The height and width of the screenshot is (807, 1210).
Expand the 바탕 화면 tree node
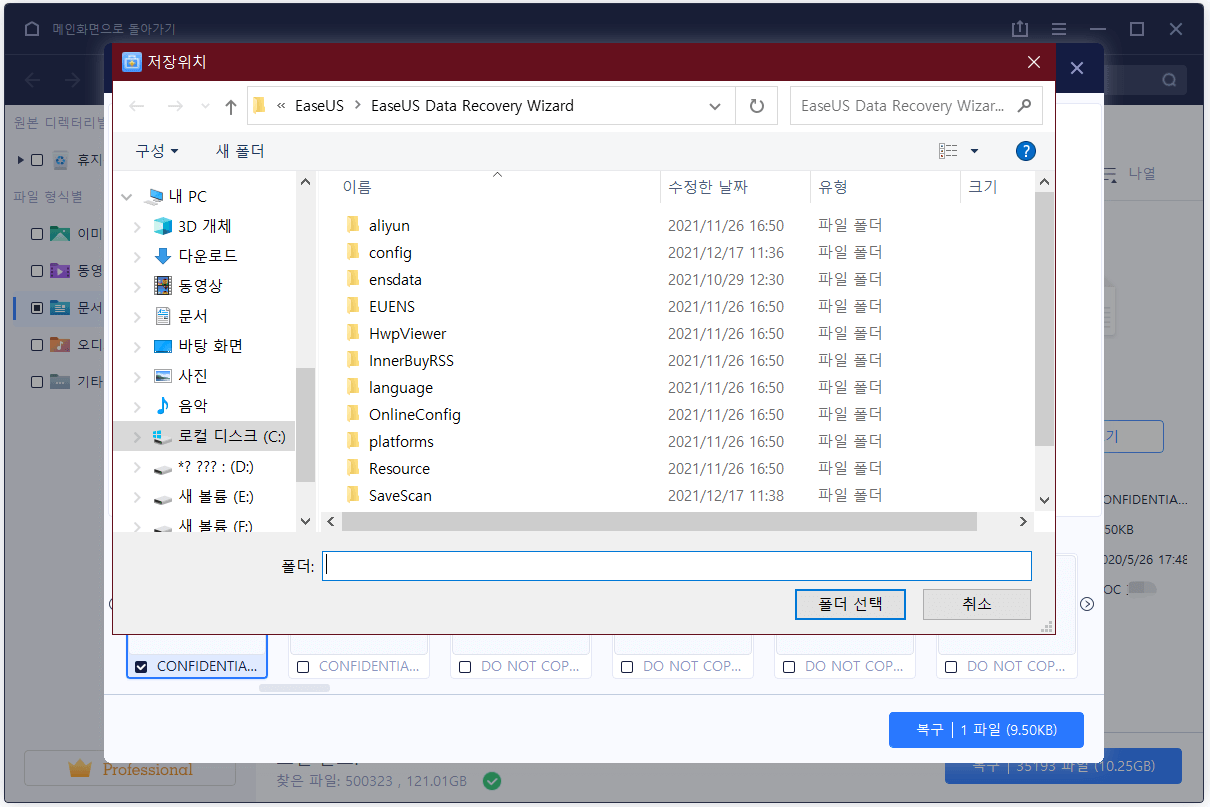[137, 347]
